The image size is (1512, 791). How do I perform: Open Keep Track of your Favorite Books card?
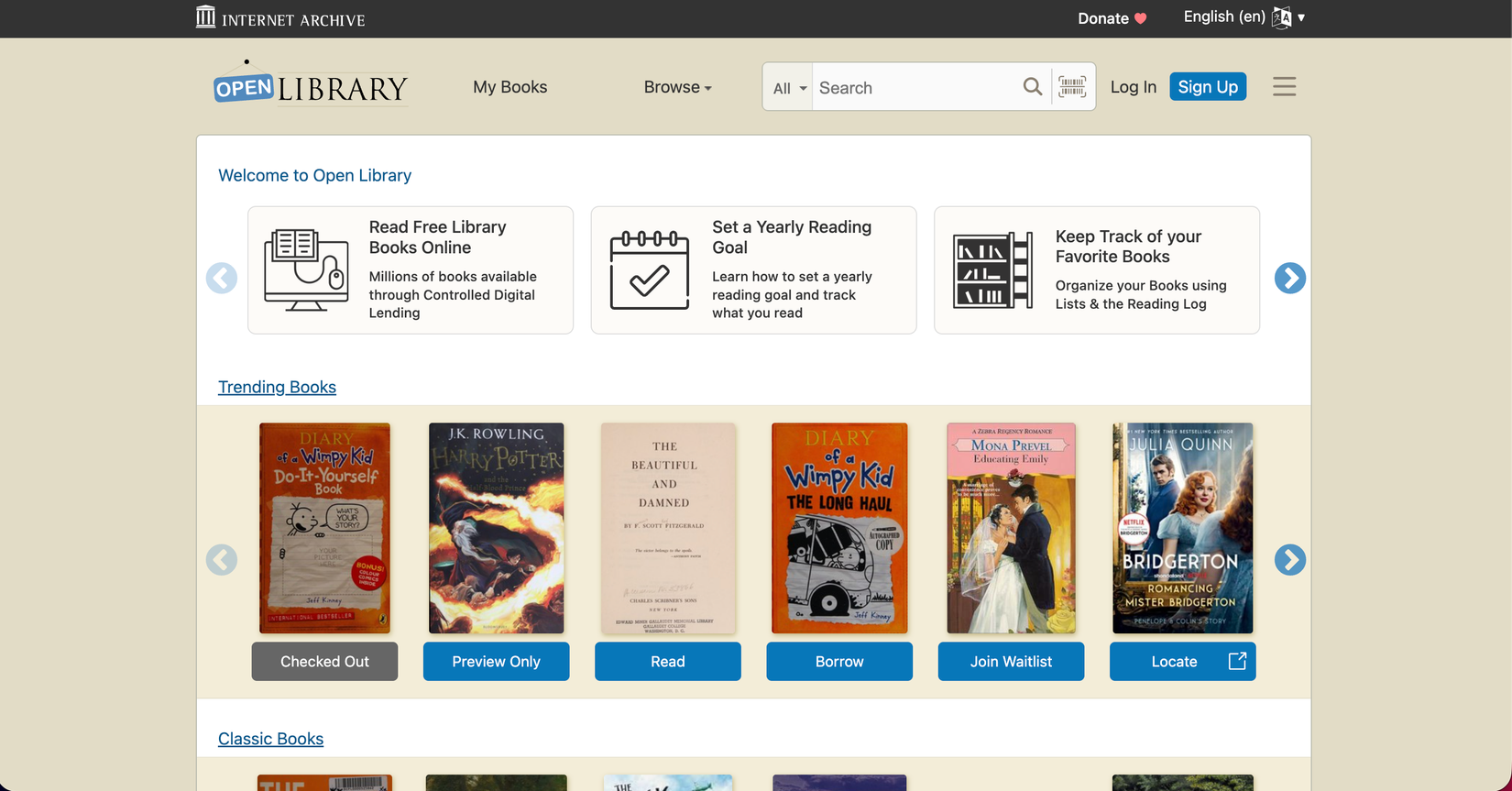pyautogui.click(x=1096, y=269)
